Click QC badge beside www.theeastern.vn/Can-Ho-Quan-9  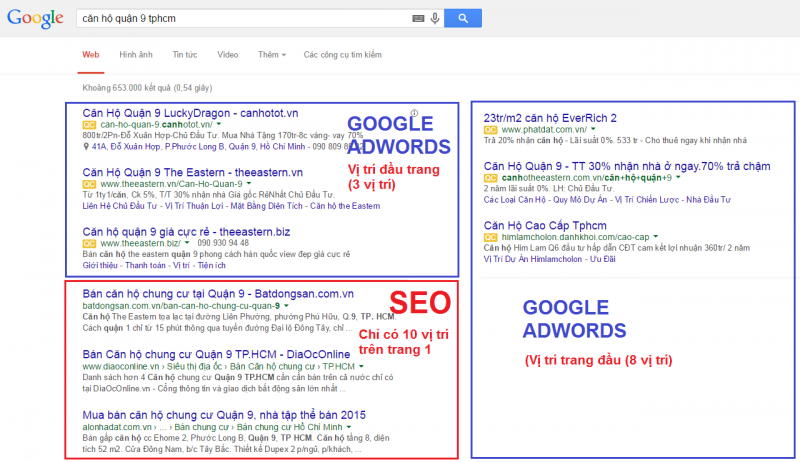point(89,184)
